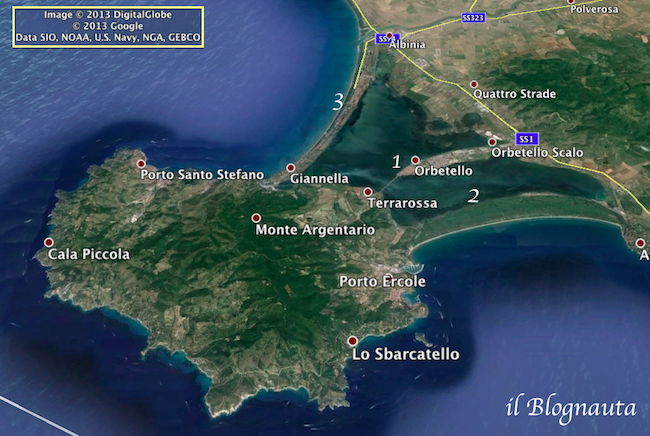Select the Orbetello Scalo placemark marker
The height and width of the screenshot is (436, 650).
[x=492, y=142]
